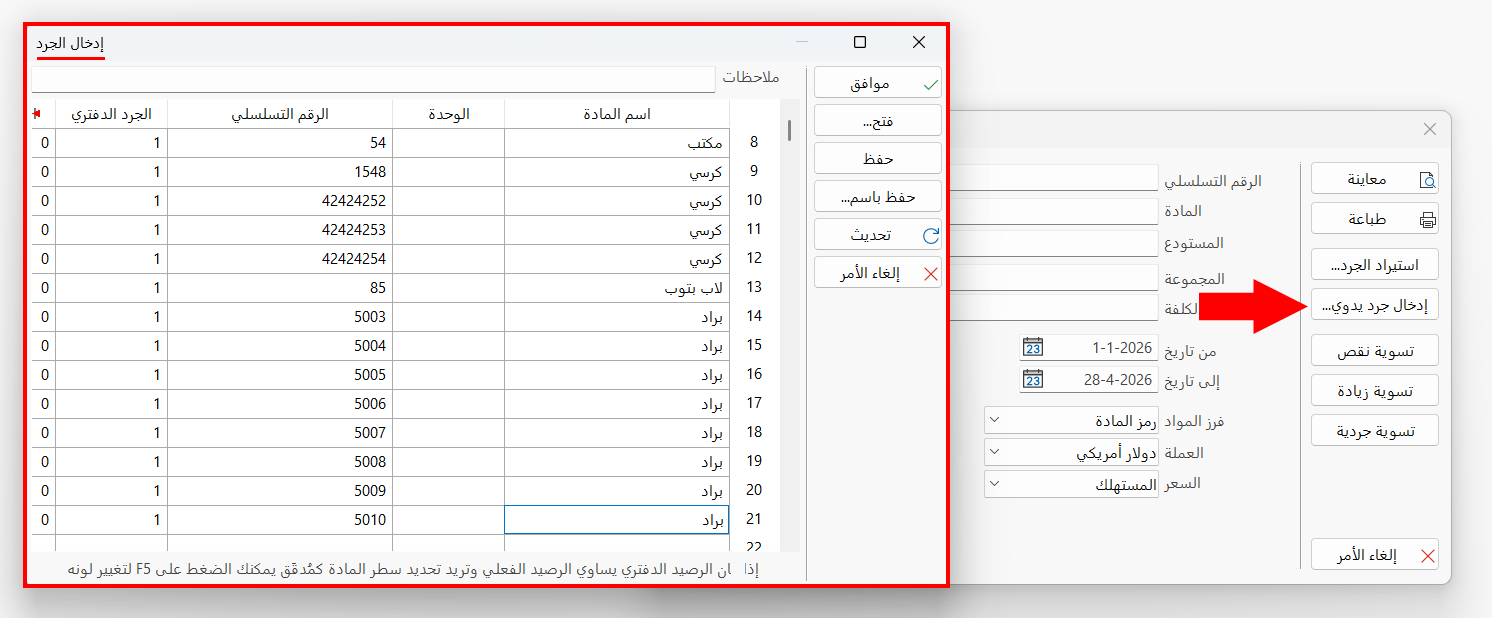Expand the السعر price dropdown
The width and height of the screenshot is (1492, 618).
994,484
